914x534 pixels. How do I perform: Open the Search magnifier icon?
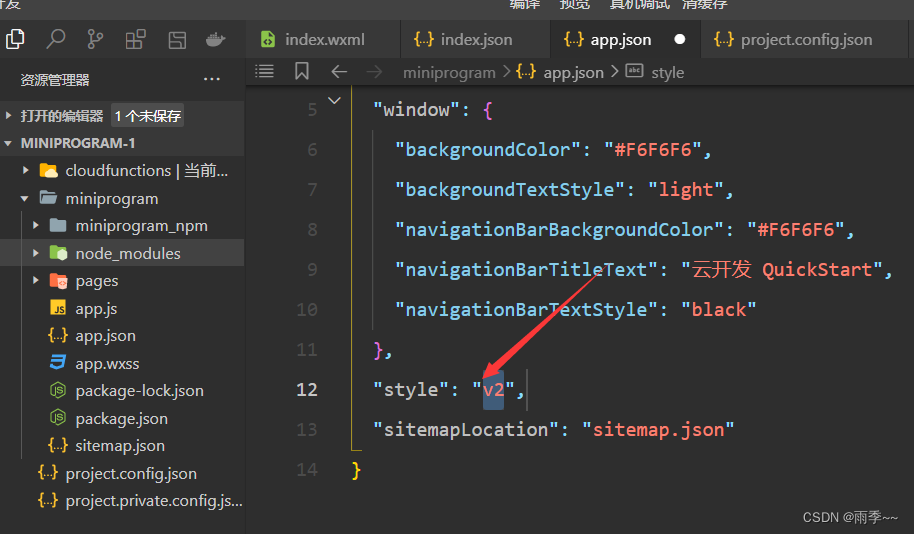point(55,40)
